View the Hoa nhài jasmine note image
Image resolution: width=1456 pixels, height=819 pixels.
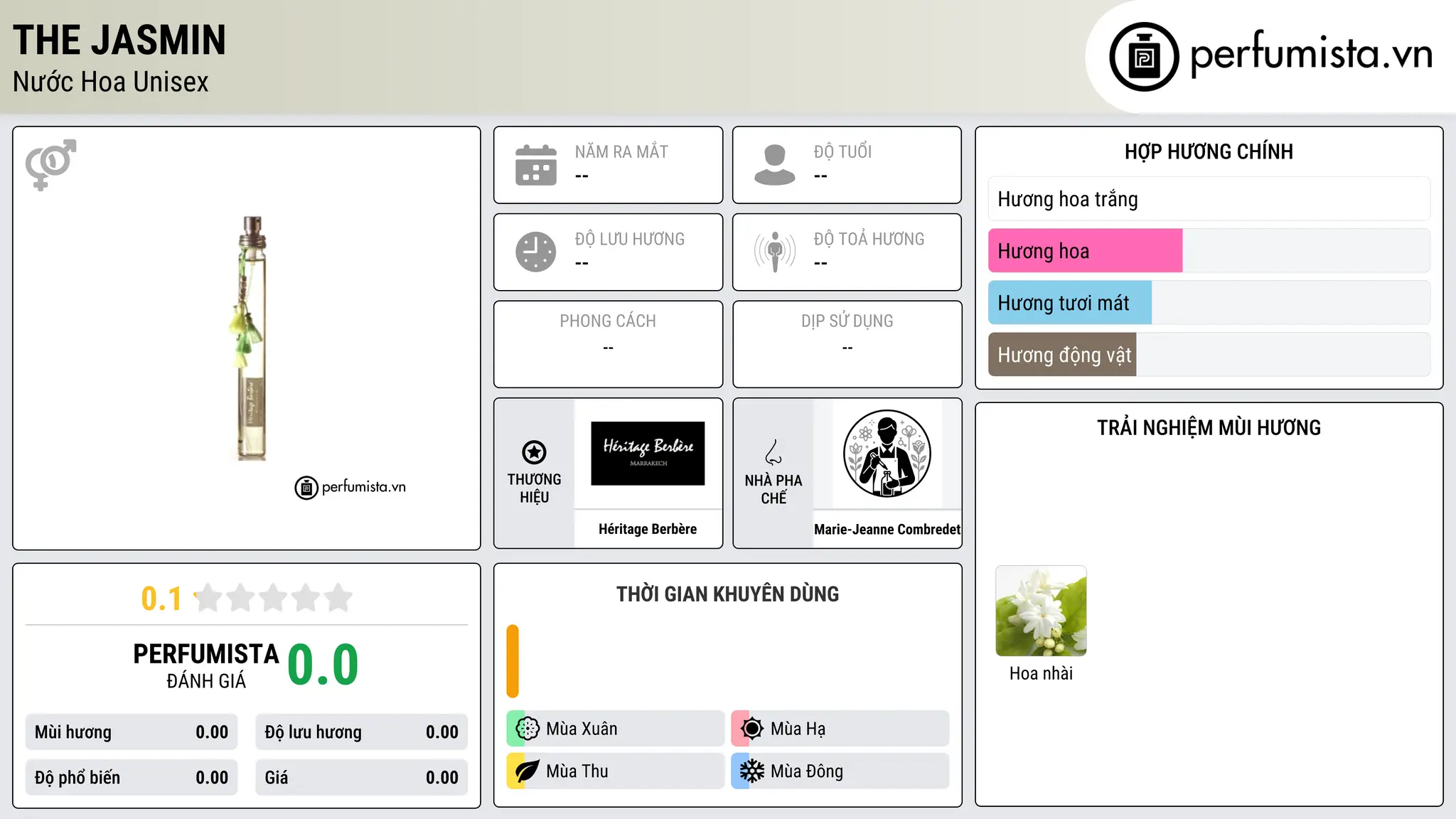point(1041,611)
